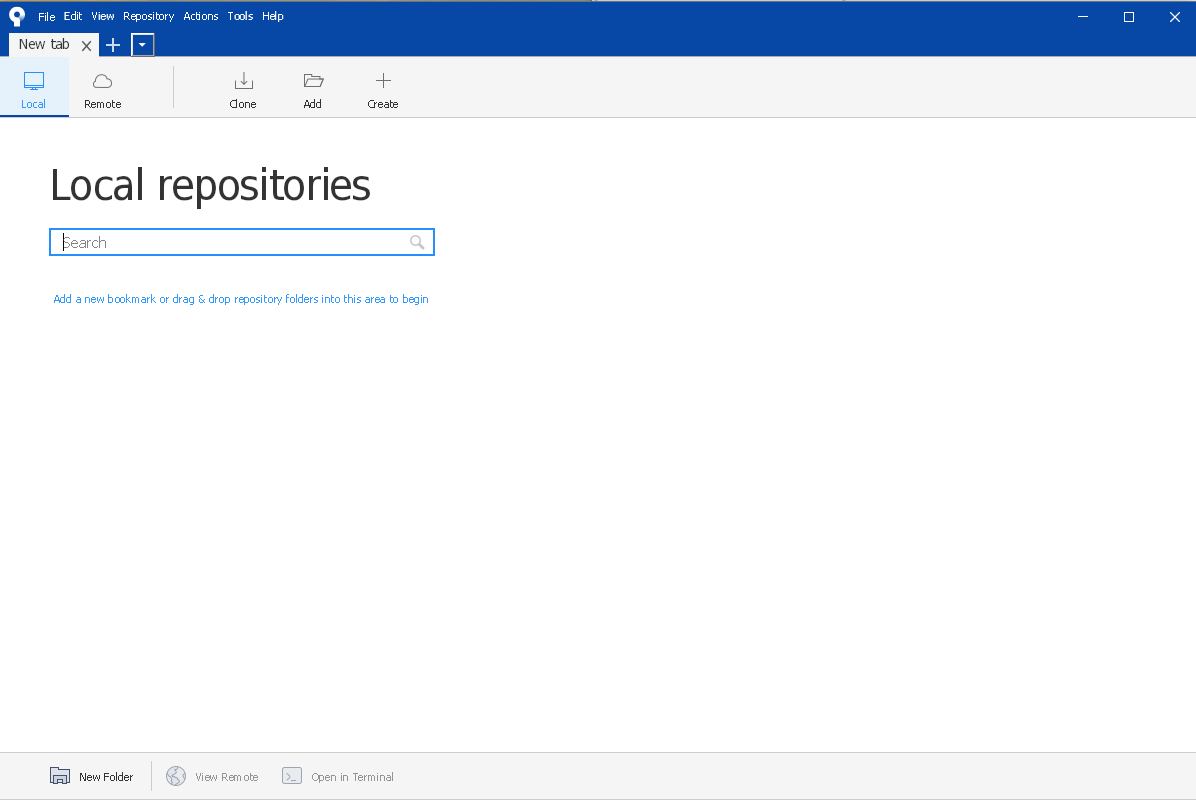Select the New tab tab
The height and width of the screenshot is (800, 1196).
click(44, 45)
